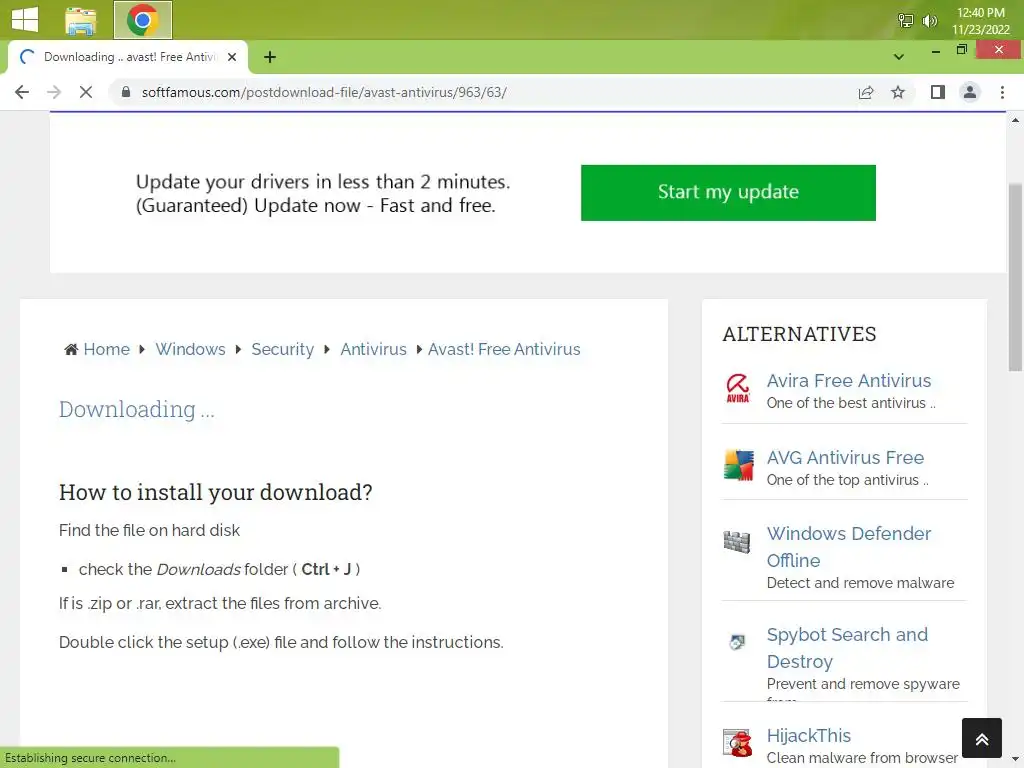This screenshot has height=768, width=1024.
Task: Stop loading this page
Action: pyautogui.click(x=86, y=92)
